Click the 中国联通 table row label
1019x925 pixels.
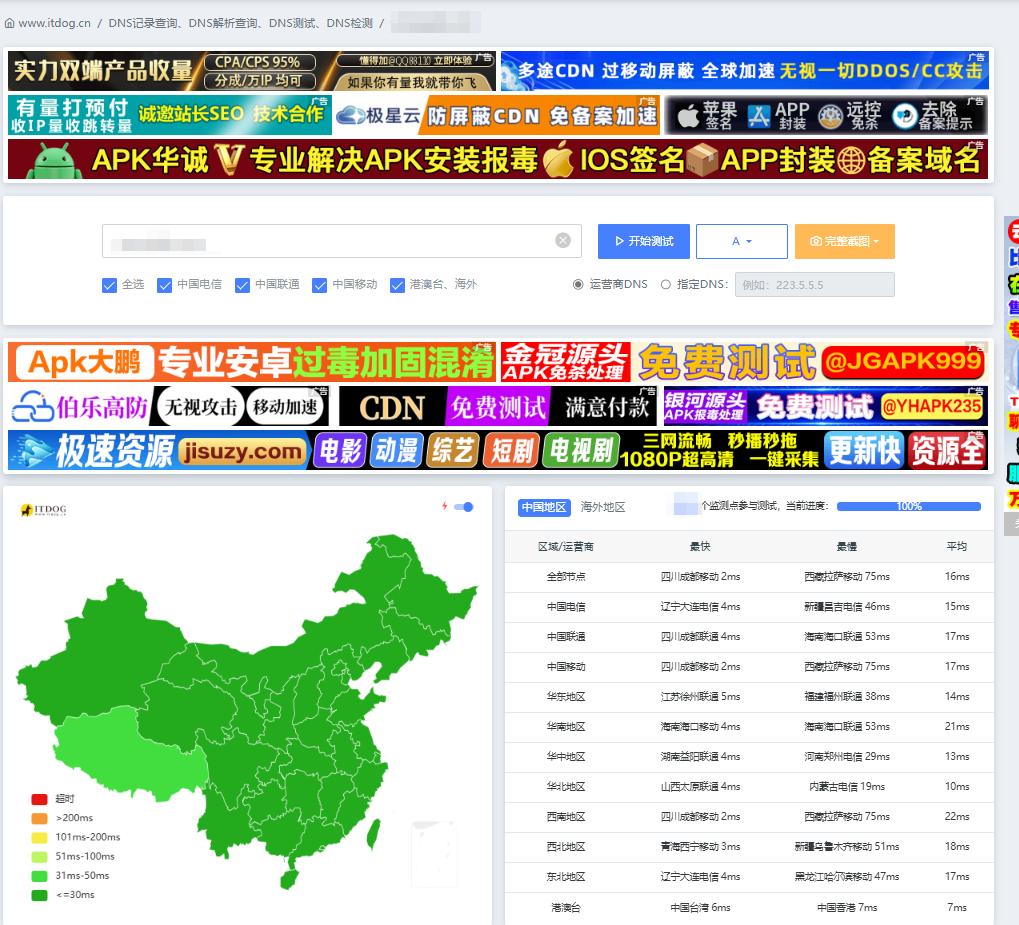click(565, 636)
